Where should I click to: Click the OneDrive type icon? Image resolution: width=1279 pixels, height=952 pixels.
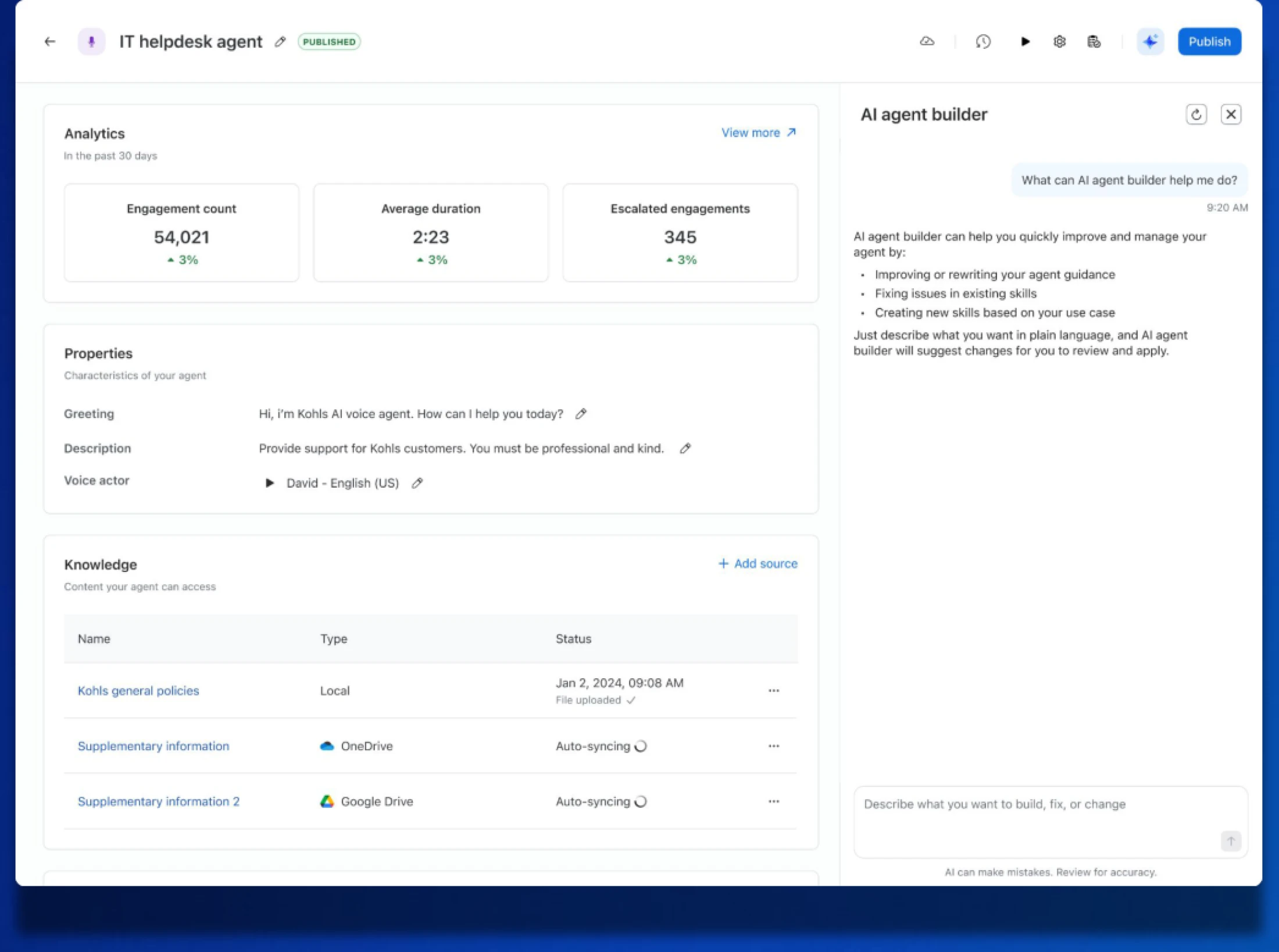[x=327, y=746]
